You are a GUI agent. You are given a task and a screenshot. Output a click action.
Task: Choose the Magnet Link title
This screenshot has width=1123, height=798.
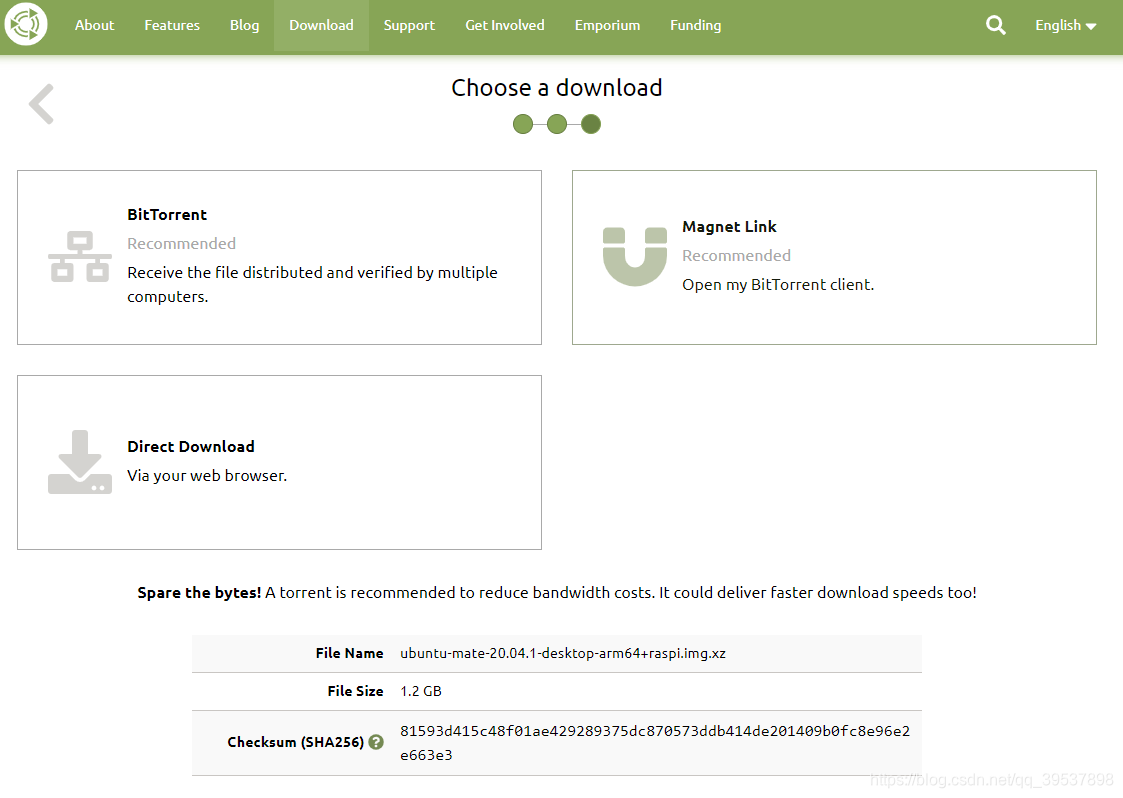729,226
